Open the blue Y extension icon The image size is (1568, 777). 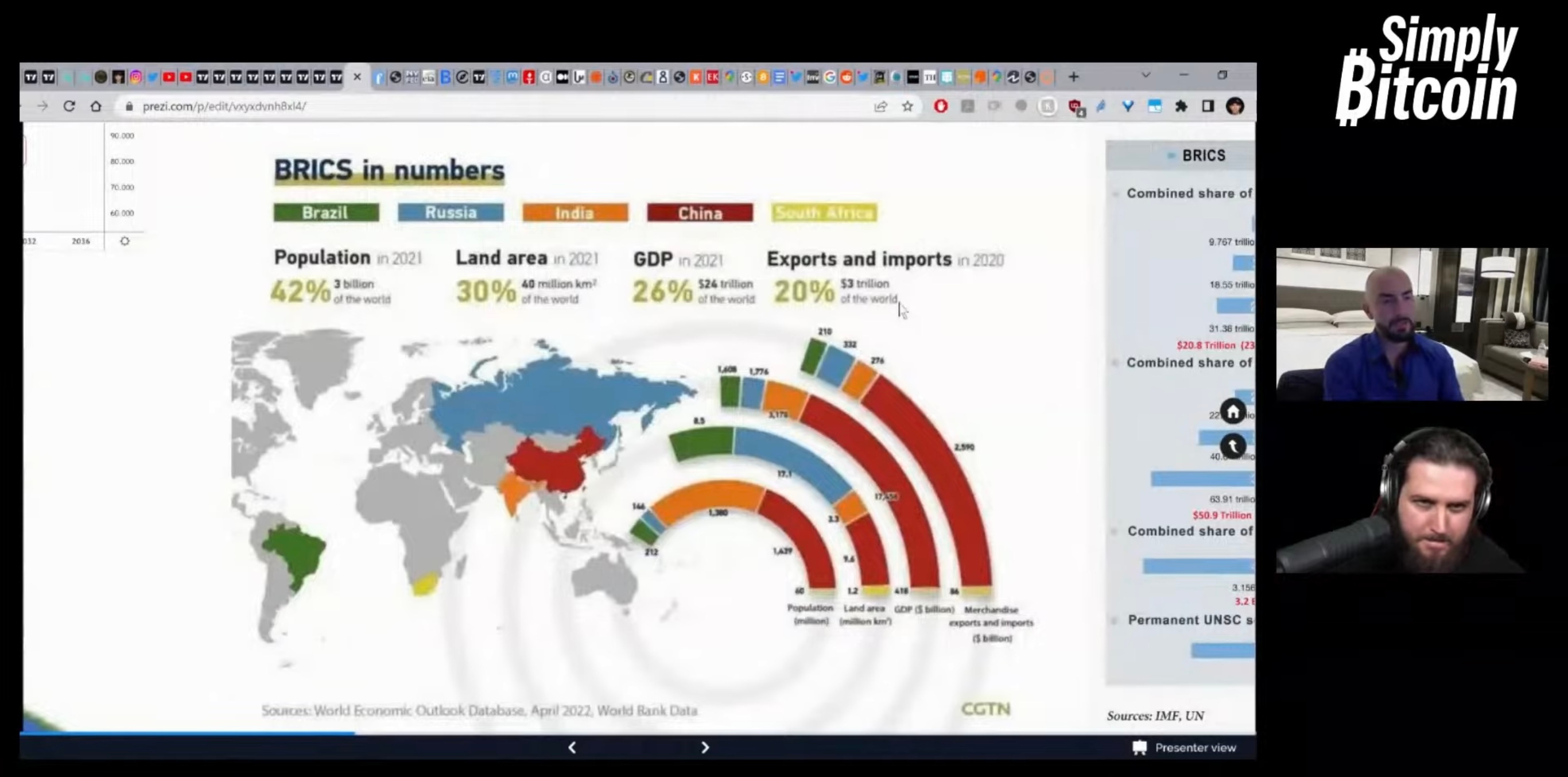1127,107
